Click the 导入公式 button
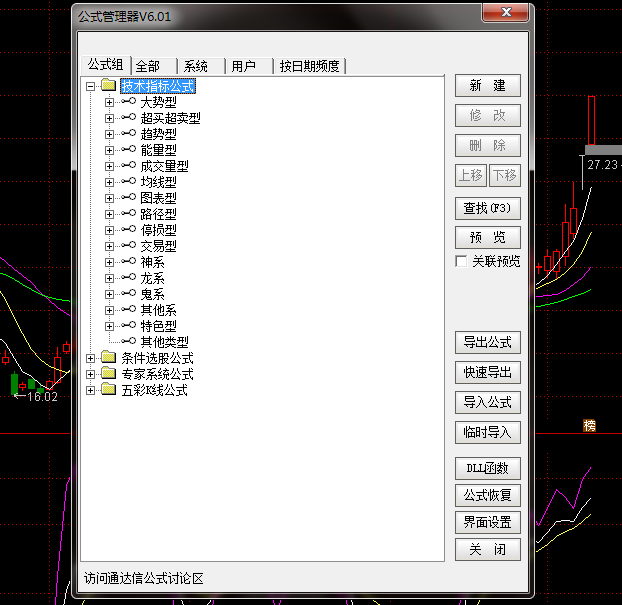622x605 pixels. pos(487,402)
